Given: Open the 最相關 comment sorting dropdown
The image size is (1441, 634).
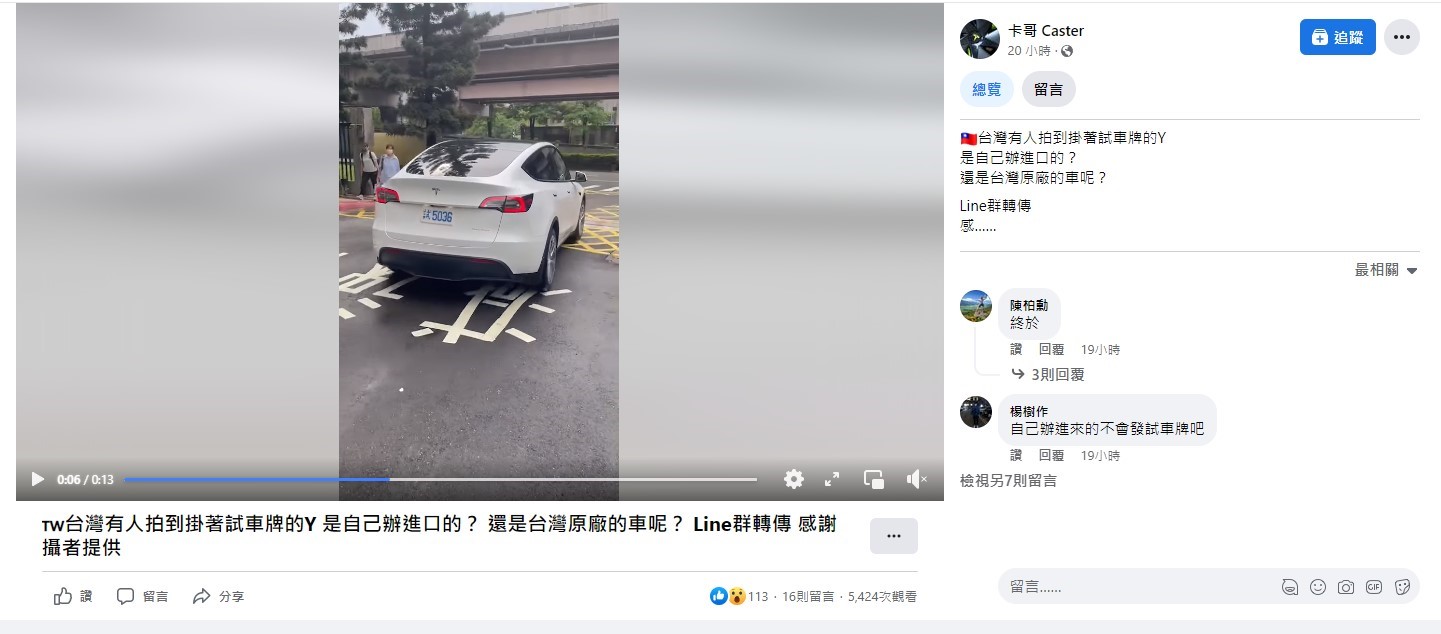Looking at the screenshot, I should (x=1386, y=270).
